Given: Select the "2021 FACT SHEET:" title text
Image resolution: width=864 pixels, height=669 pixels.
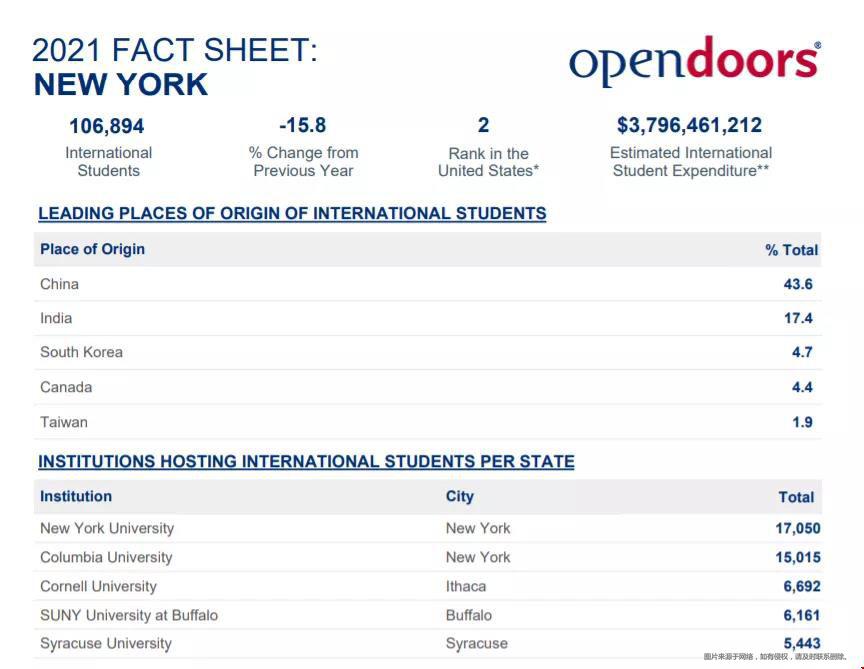Looking at the screenshot, I should tap(175, 50).
